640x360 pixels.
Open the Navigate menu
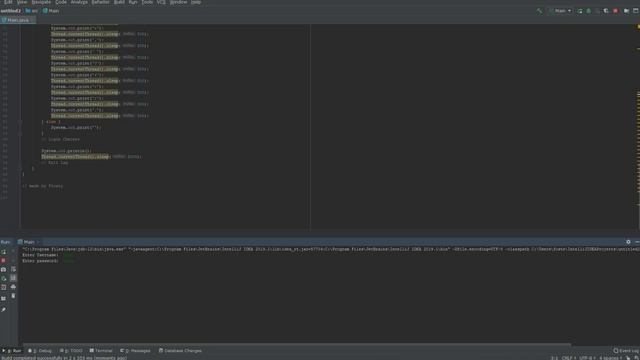click(x=41, y=2)
